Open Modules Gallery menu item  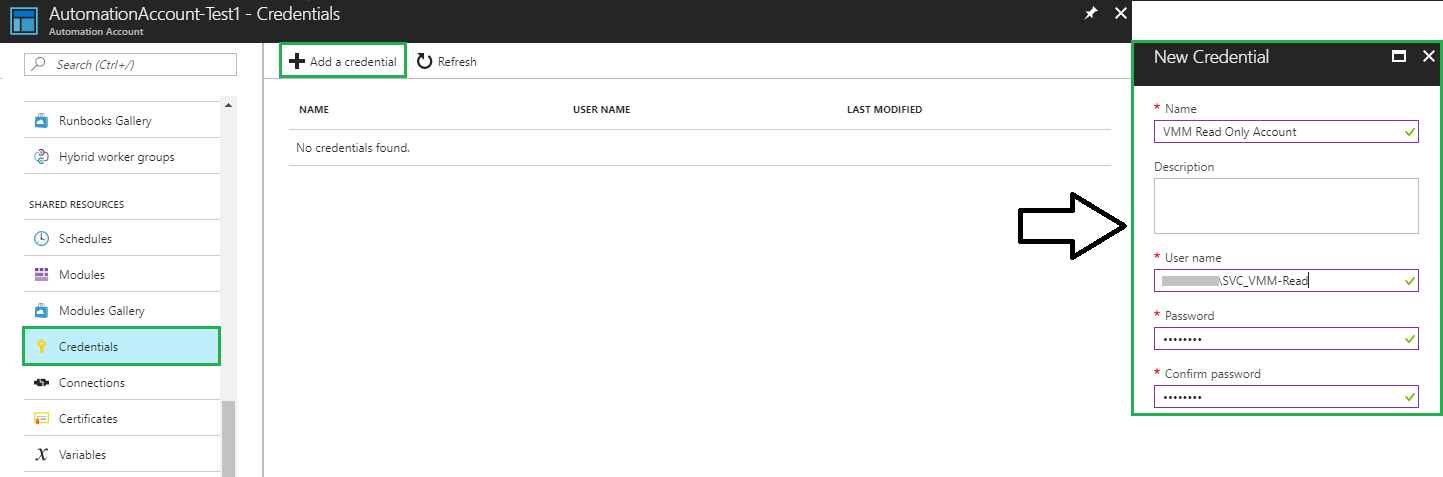coord(121,310)
